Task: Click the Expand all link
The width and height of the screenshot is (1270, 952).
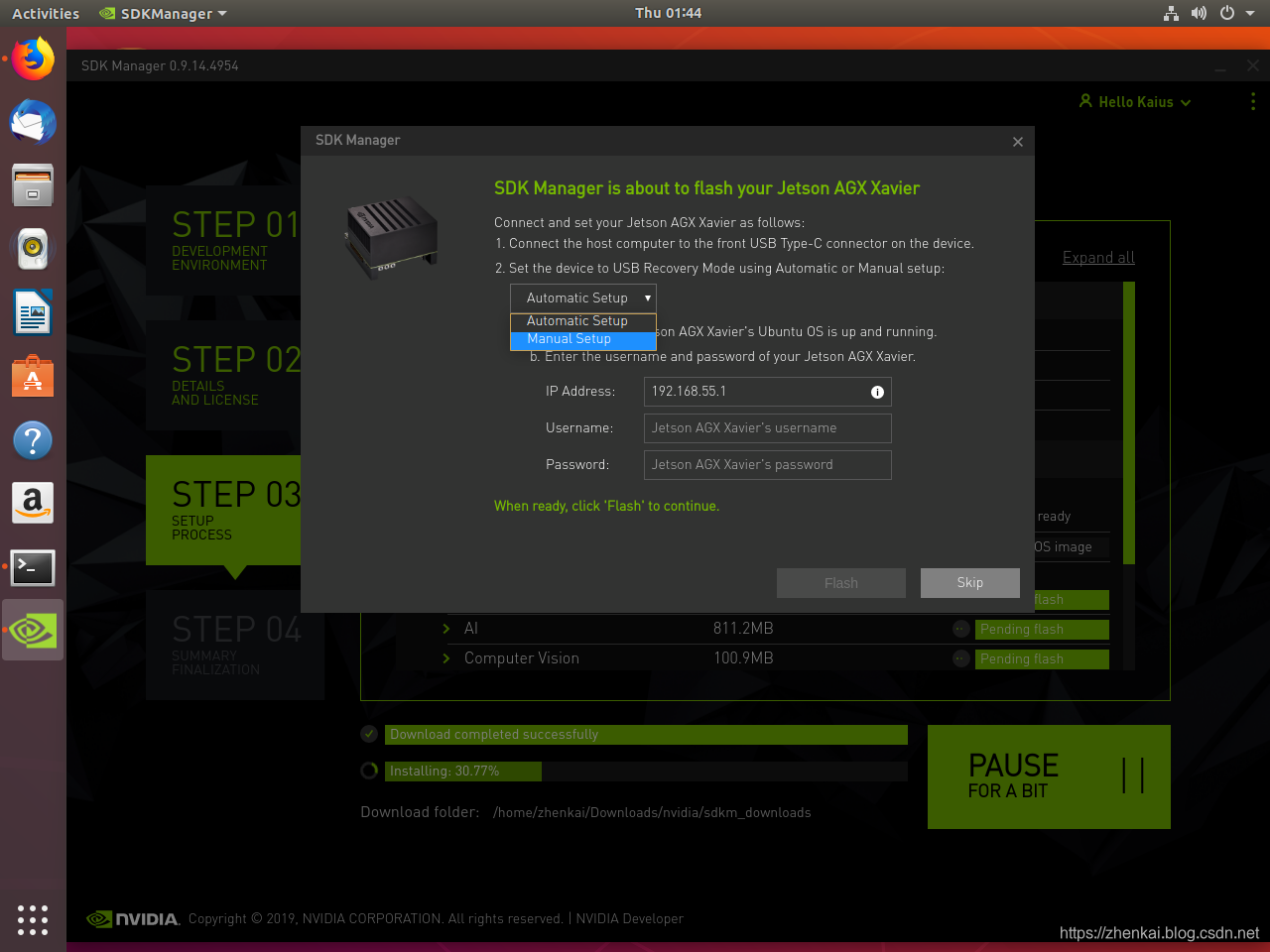Action: point(1098,258)
